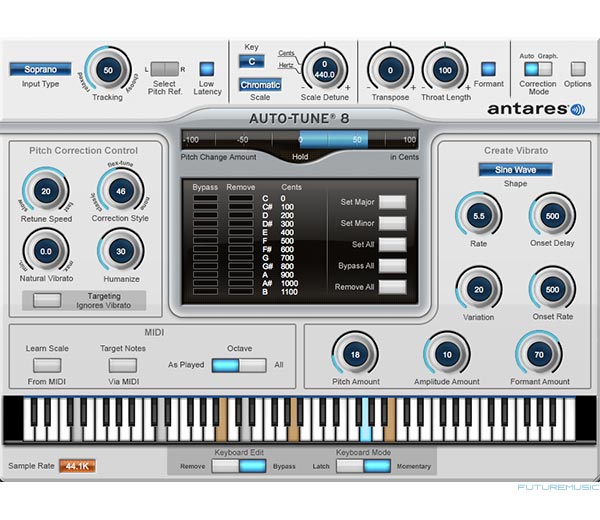Click the Natural Vibrato knob at 0.0
600x520 pixels.
[x=46, y=251]
